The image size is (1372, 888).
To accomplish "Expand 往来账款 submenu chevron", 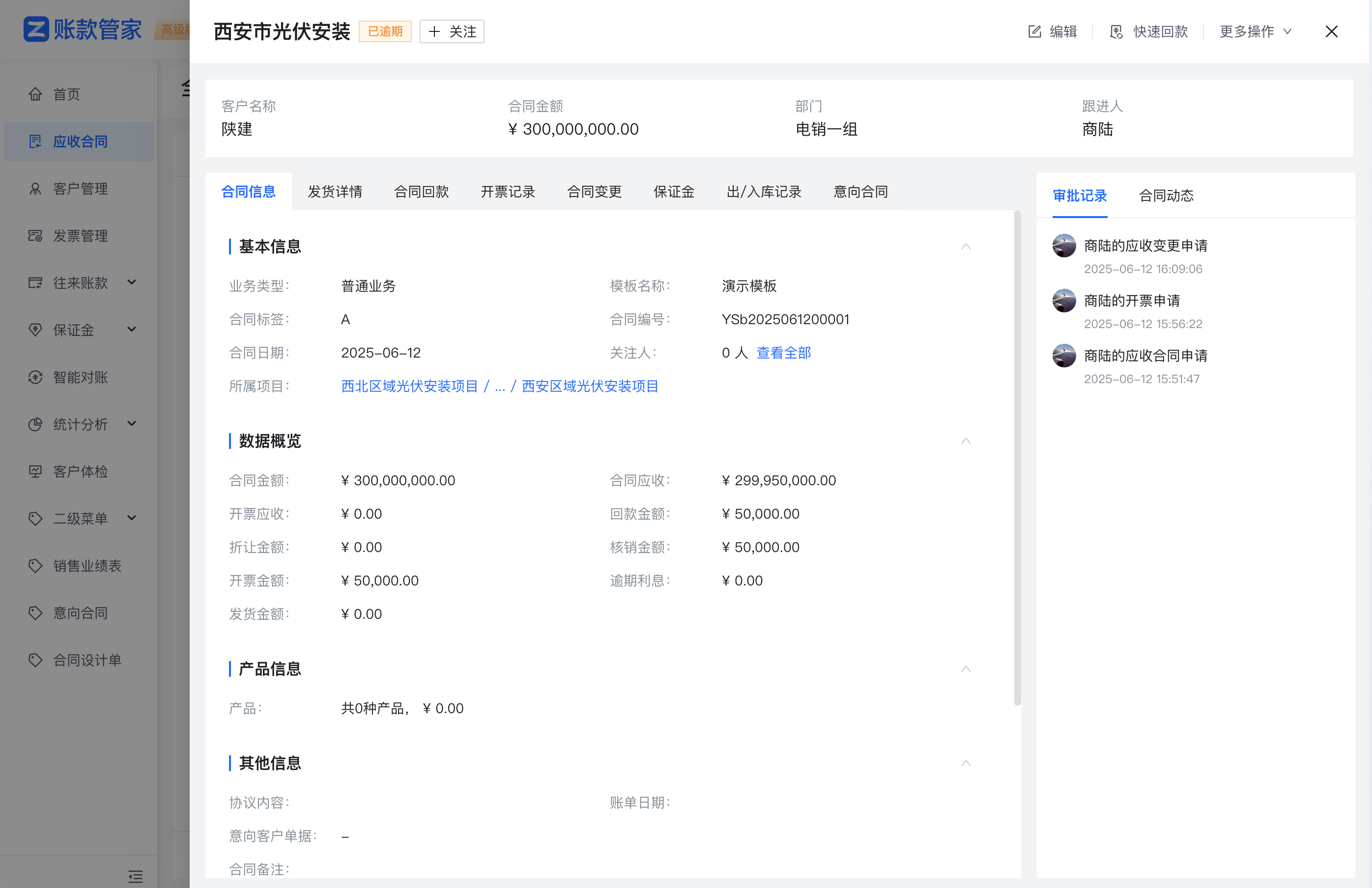I will (132, 282).
